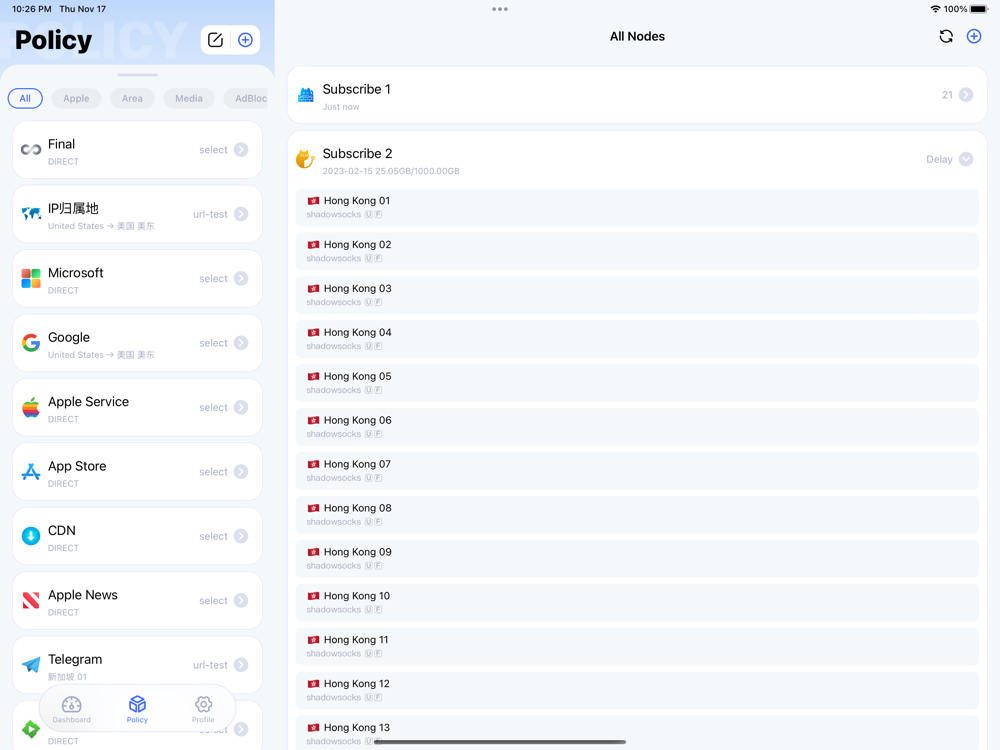Image resolution: width=1000 pixels, height=750 pixels.
Task: Choose the Hong Kong 13 node
Action: [636, 733]
